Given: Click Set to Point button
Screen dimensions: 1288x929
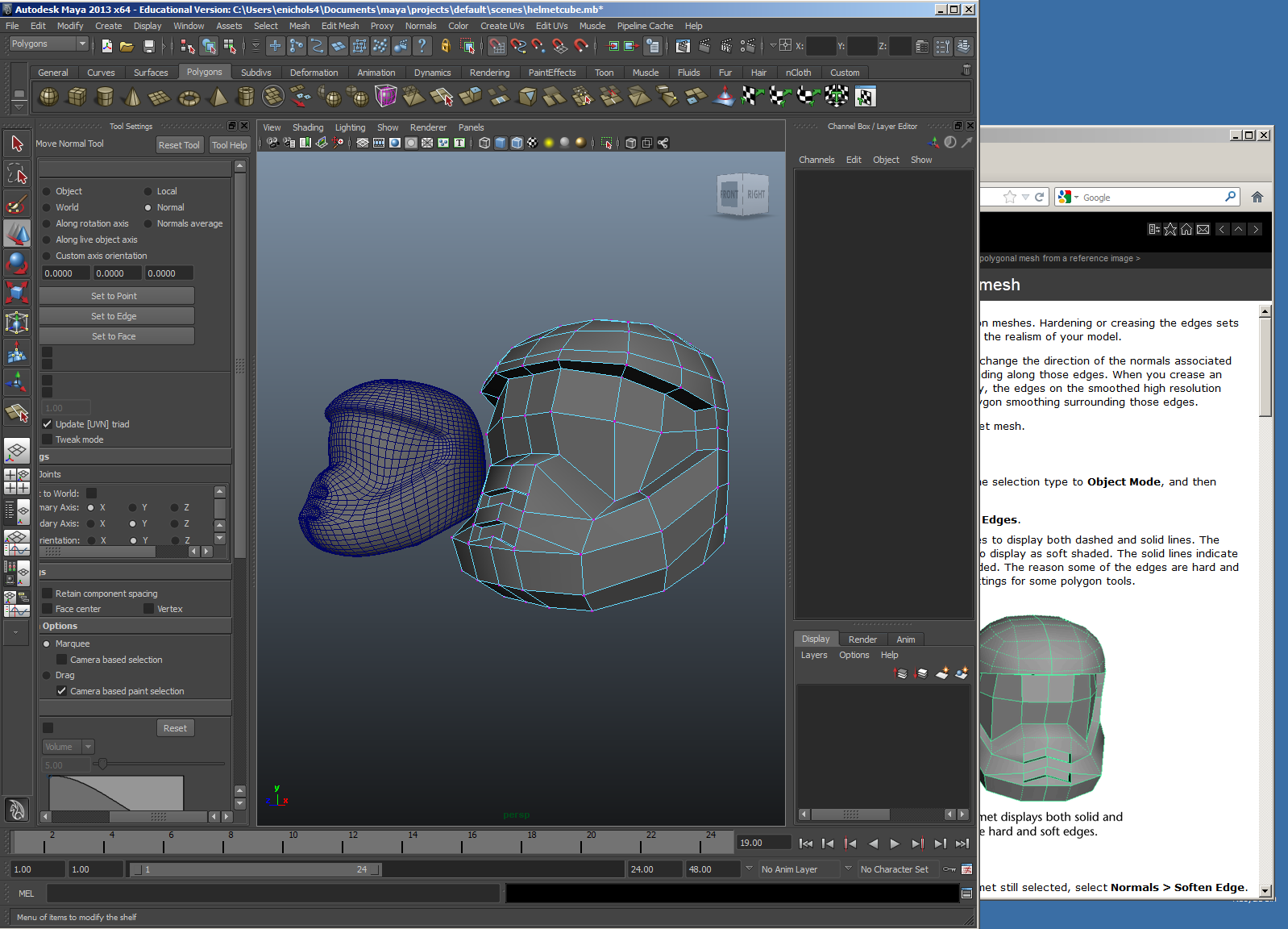Looking at the screenshot, I should coord(116,296).
